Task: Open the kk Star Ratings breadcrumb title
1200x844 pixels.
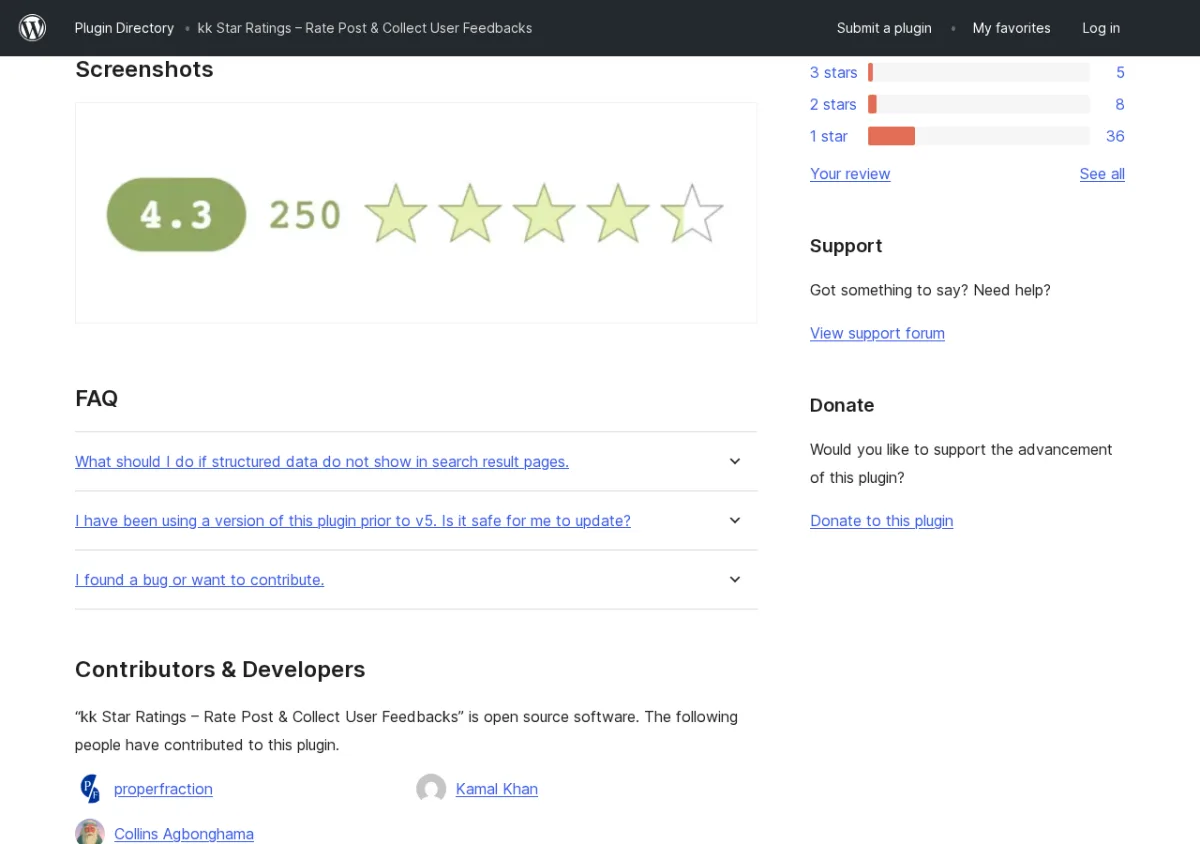Action: (x=365, y=28)
